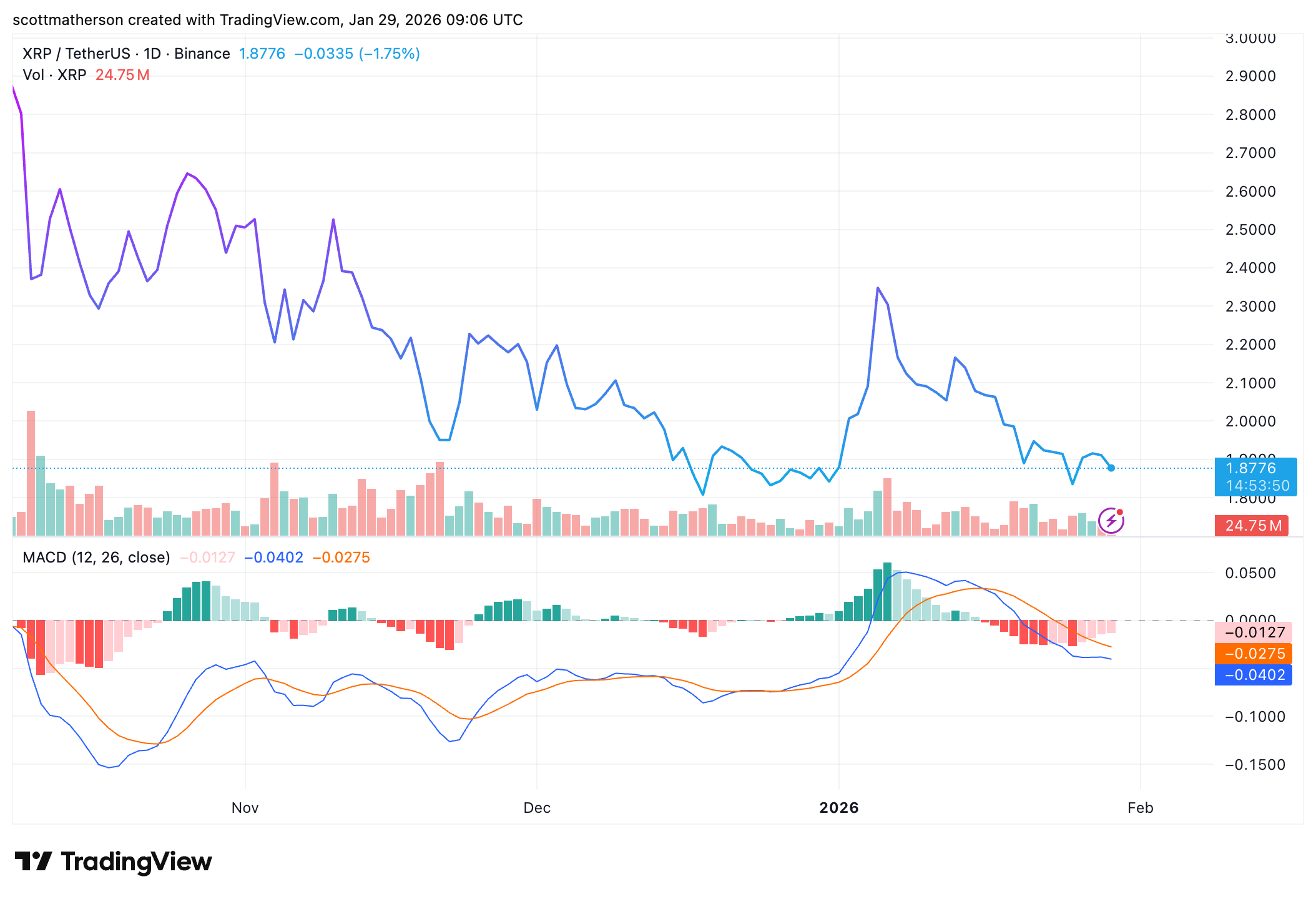Click the TradingView logo at bottom

(x=113, y=862)
